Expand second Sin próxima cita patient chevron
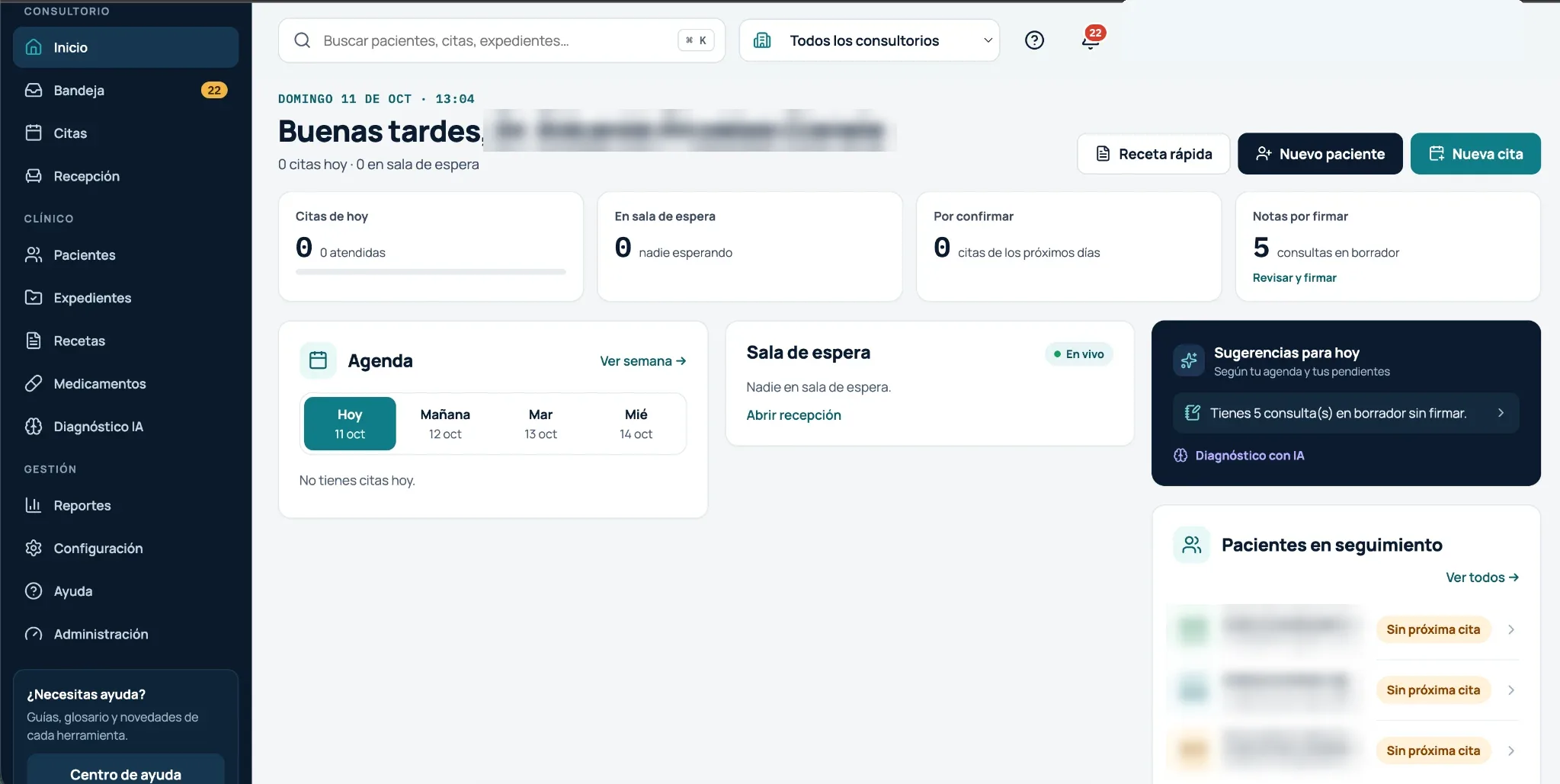The width and height of the screenshot is (1560, 784). (1510, 690)
